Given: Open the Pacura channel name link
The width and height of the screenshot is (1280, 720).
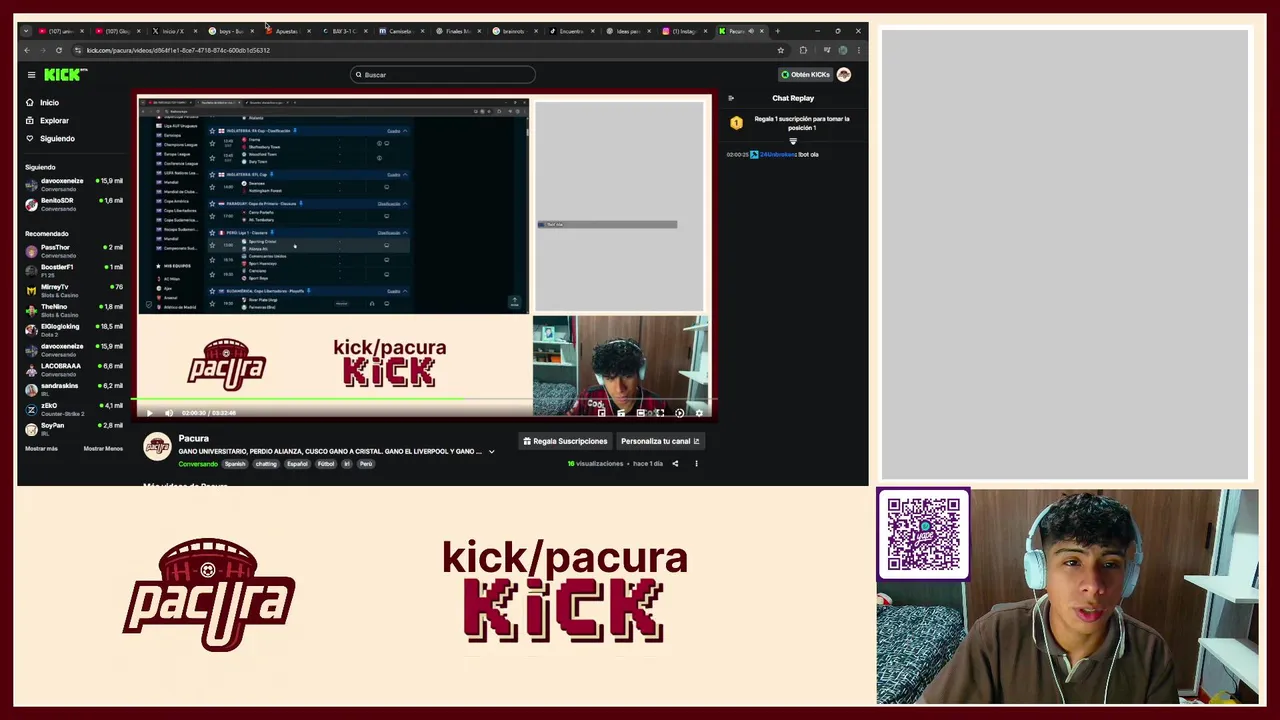Looking at the screenshot, I should point(193,438).
